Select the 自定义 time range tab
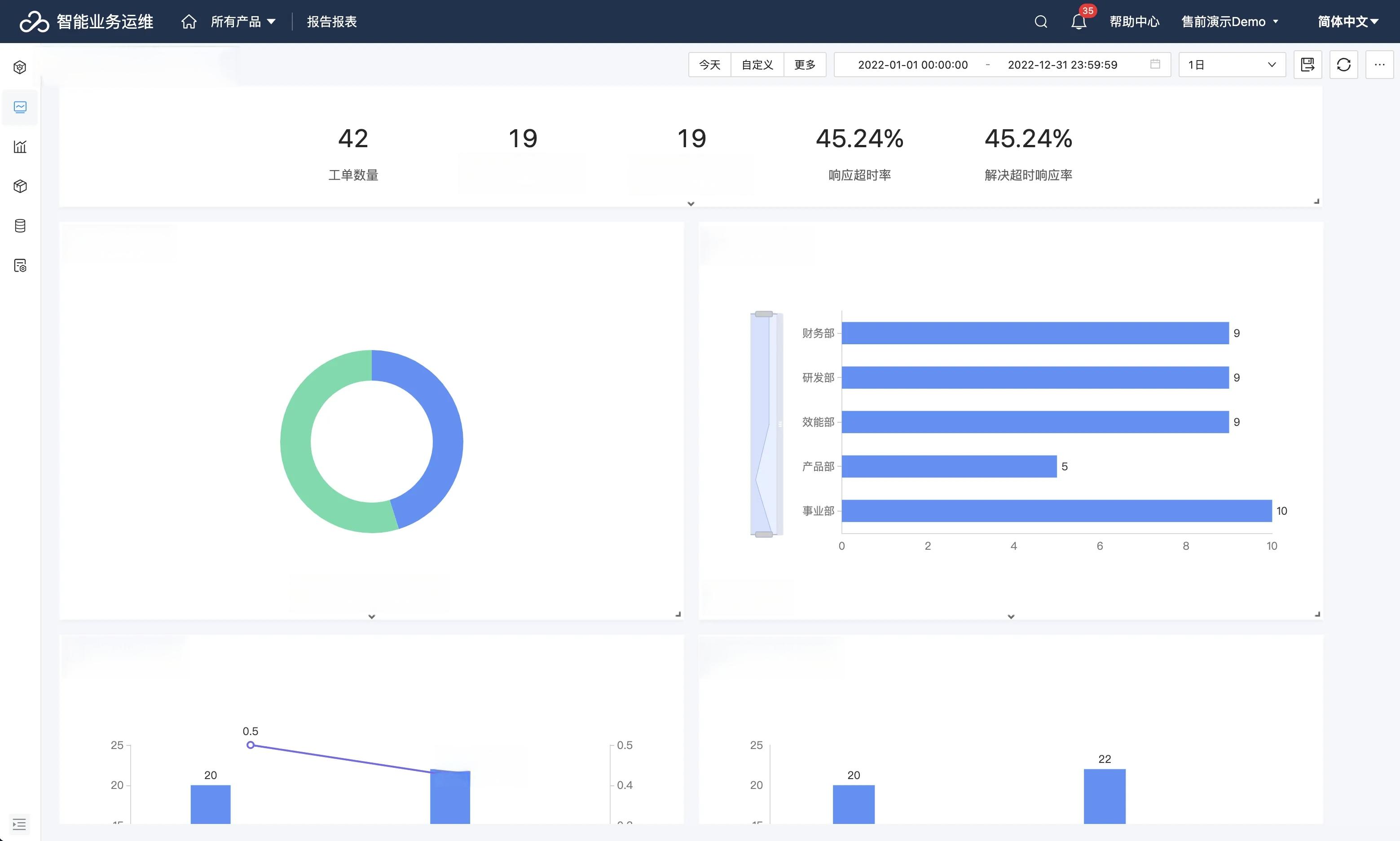 point(757,65)
